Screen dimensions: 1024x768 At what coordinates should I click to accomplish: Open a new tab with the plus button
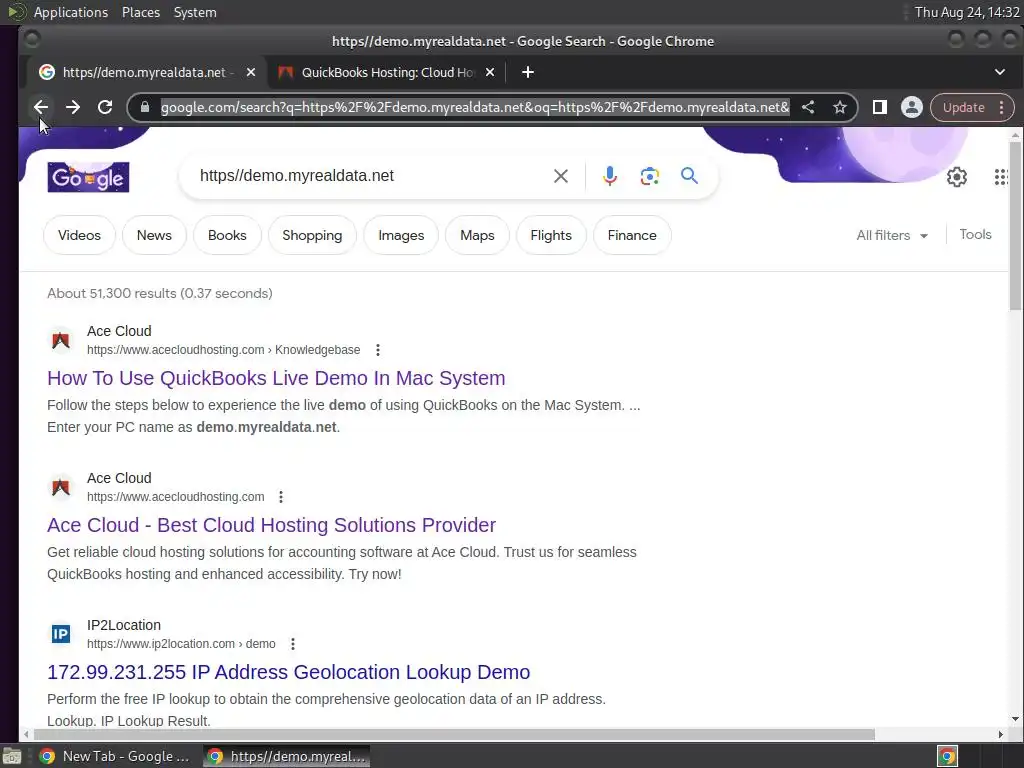pos(528,72)
